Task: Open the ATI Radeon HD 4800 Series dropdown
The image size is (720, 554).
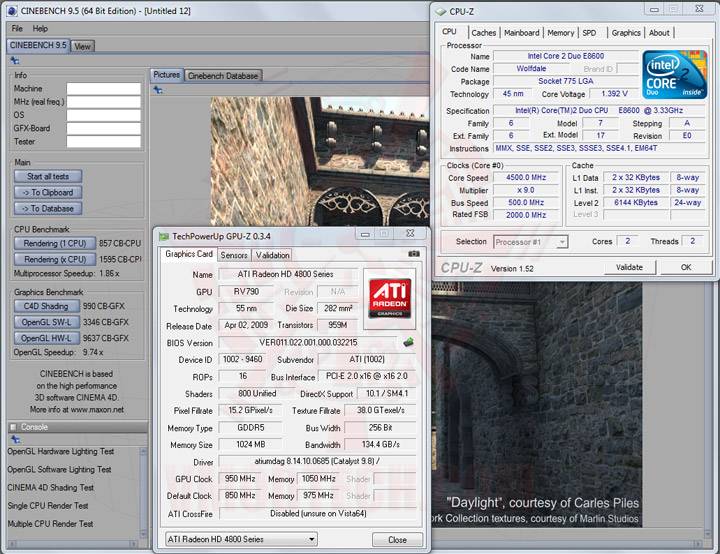Action: pos(241,539)
